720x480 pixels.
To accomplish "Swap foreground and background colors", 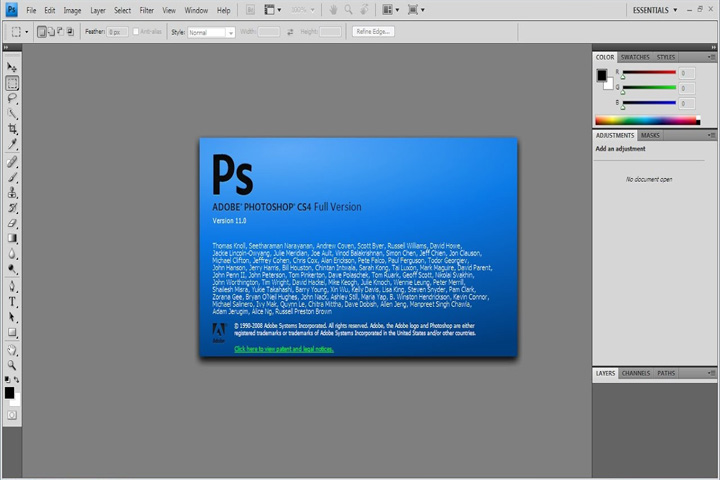I will pos(17,379).
